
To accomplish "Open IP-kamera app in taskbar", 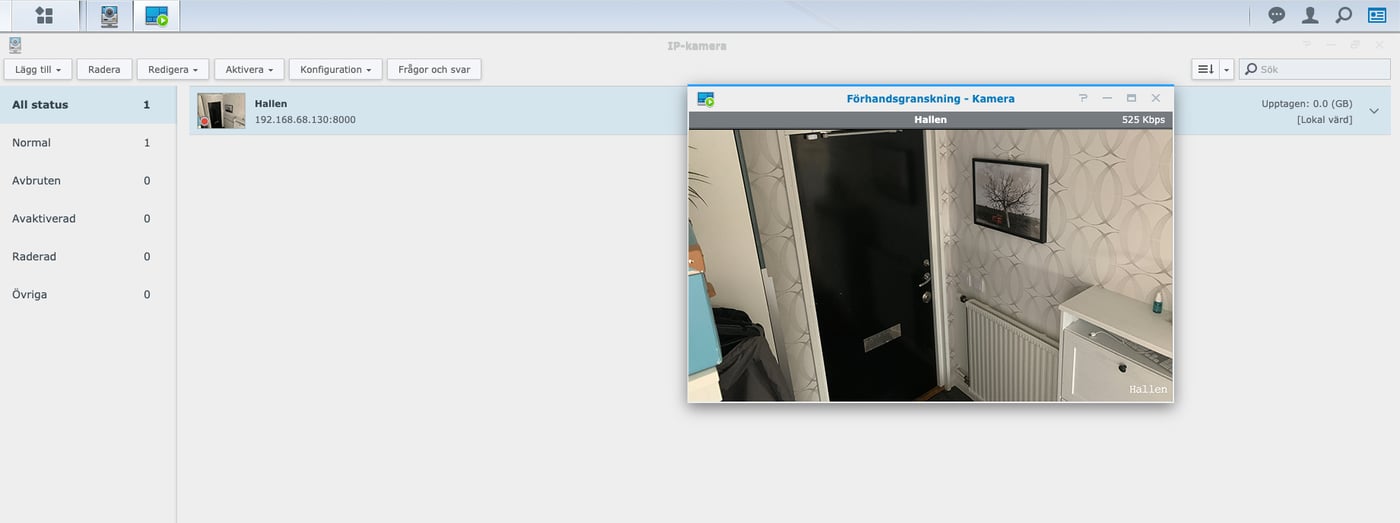I will [109, 15].
